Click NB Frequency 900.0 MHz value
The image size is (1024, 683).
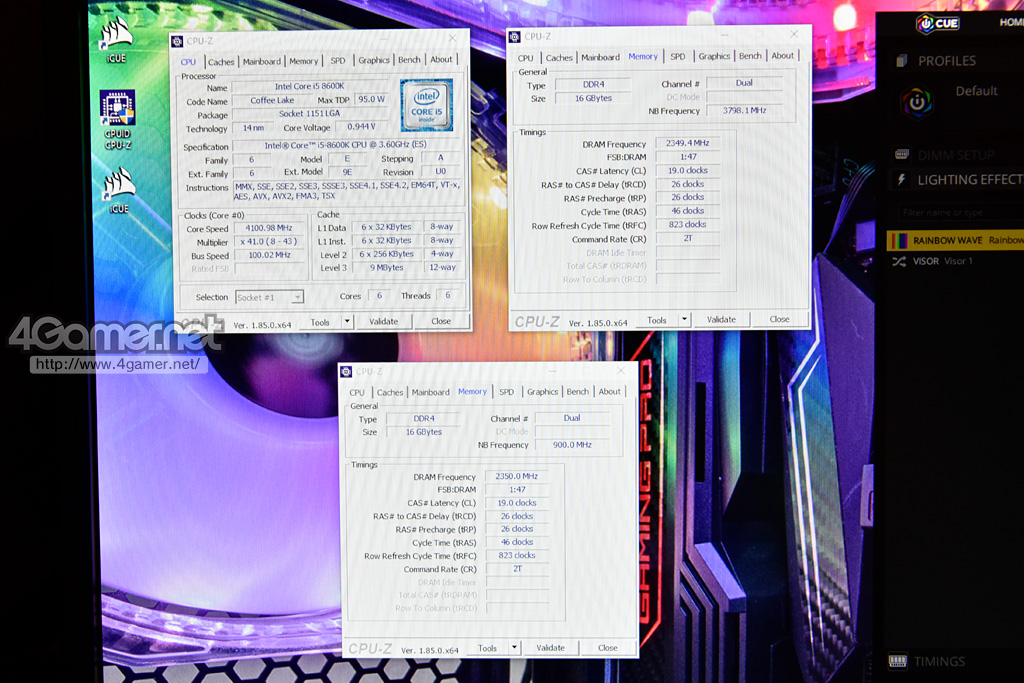(572, 445)
